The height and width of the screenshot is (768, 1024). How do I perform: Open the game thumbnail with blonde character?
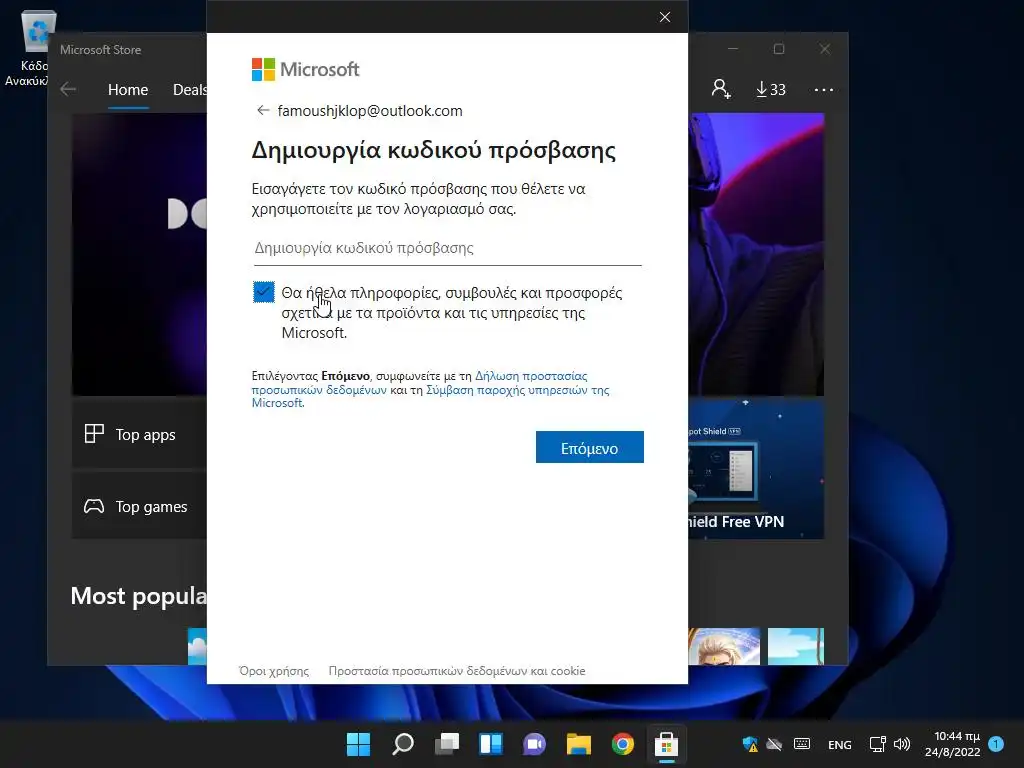click(x=724, y=646)
